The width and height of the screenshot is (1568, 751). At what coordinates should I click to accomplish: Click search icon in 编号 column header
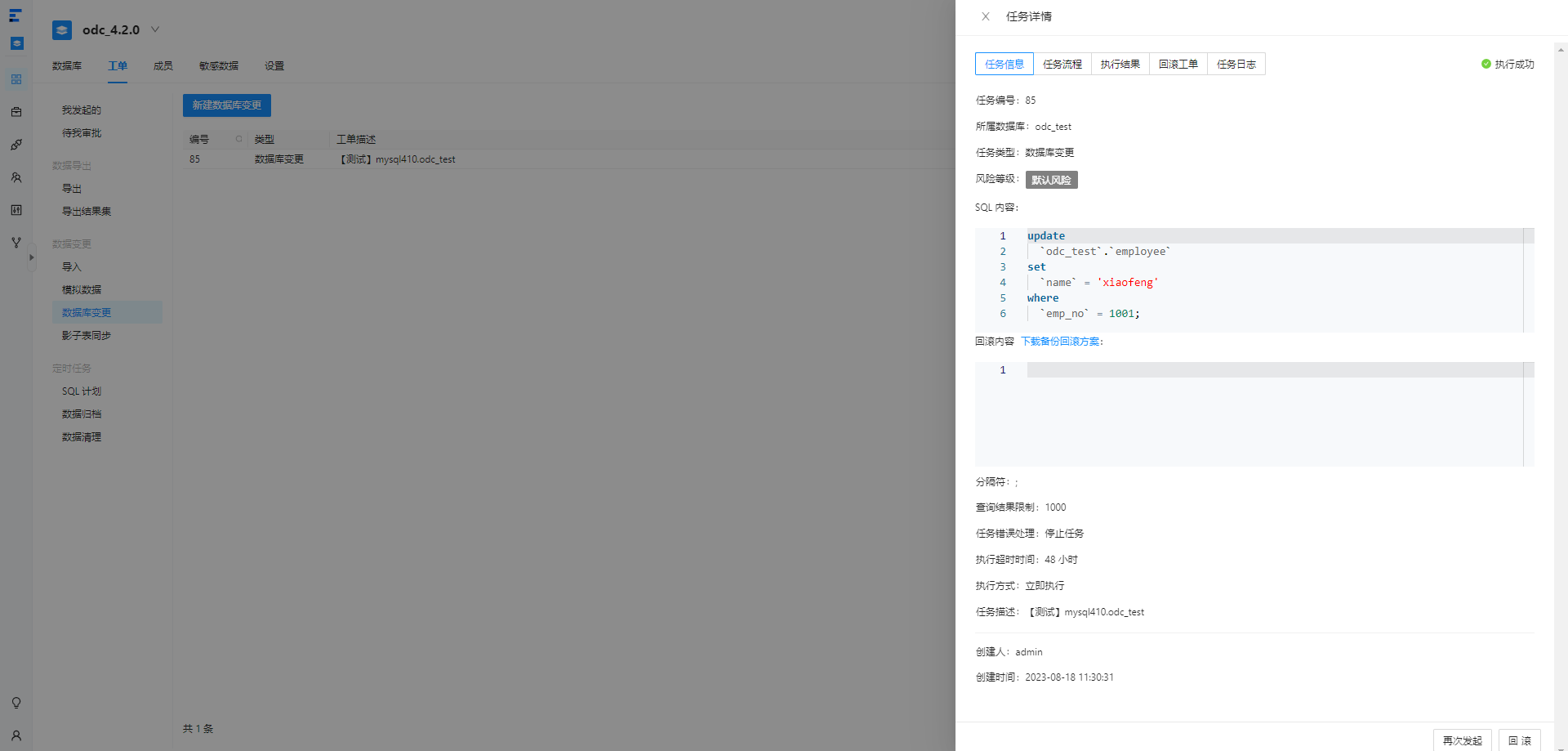pos(239,139)
